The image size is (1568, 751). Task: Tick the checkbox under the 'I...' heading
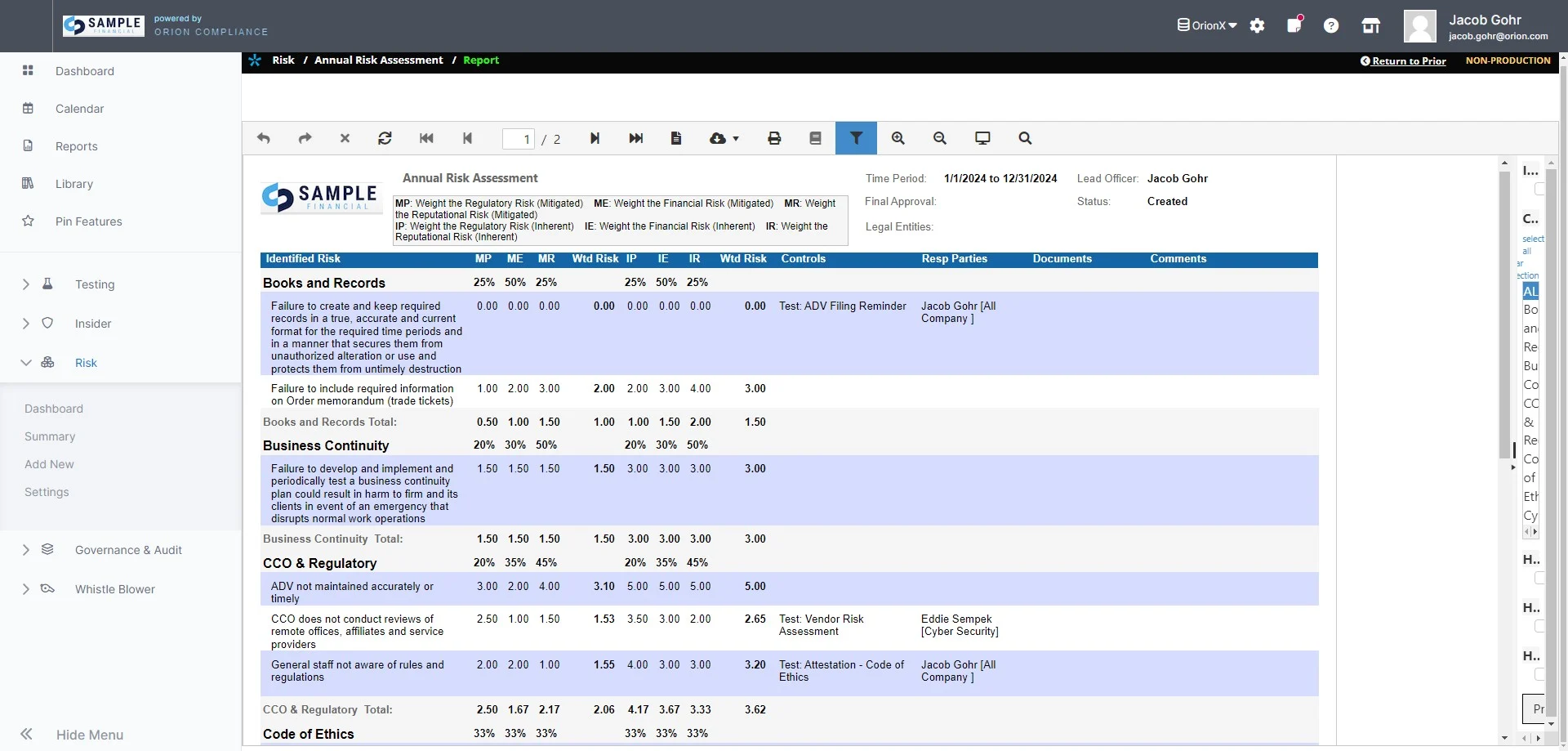click(1539, 189)
